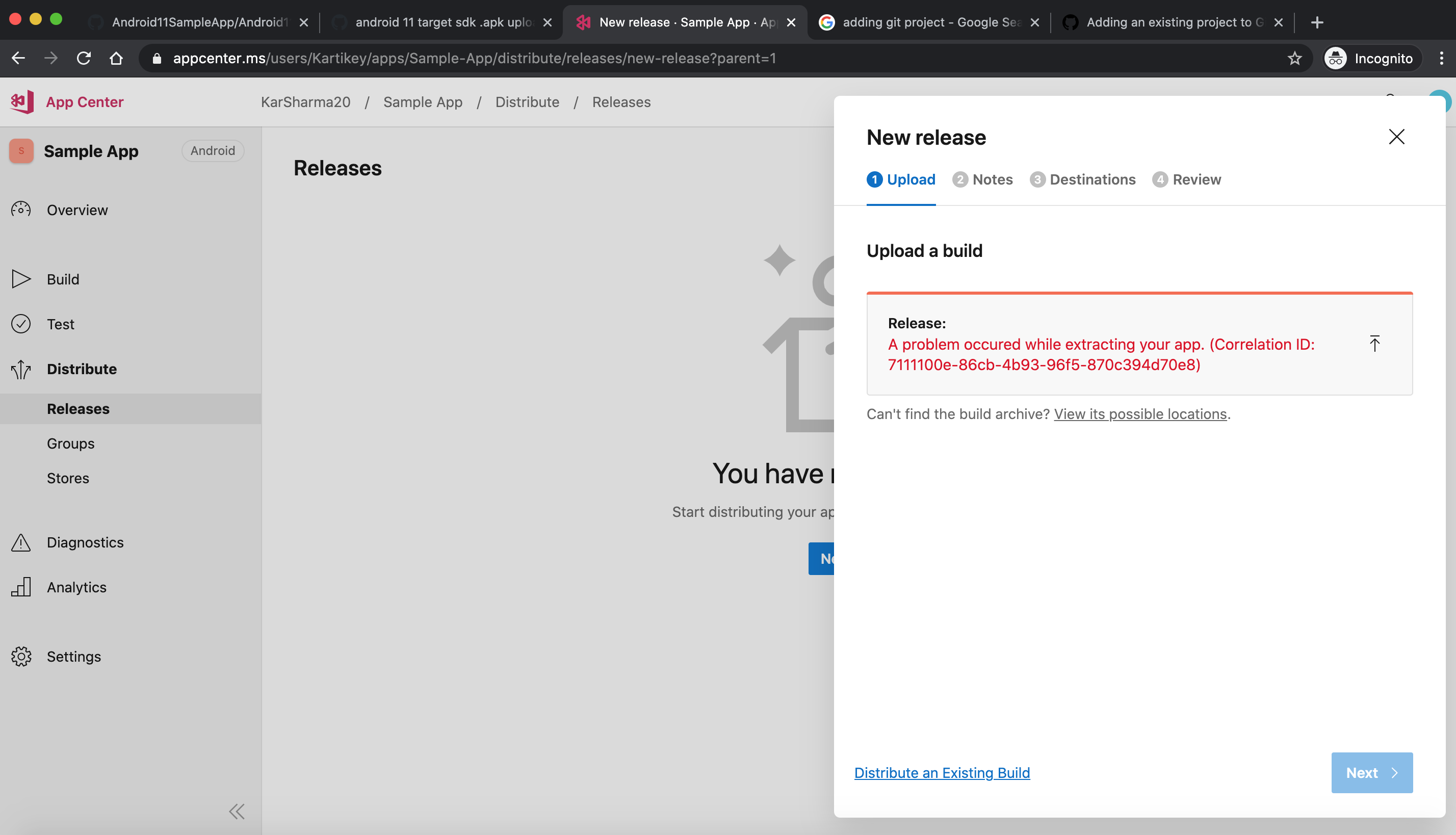Reload the page with refresh icon
This screenshot has height=835, width=1456.
[84, 58]
